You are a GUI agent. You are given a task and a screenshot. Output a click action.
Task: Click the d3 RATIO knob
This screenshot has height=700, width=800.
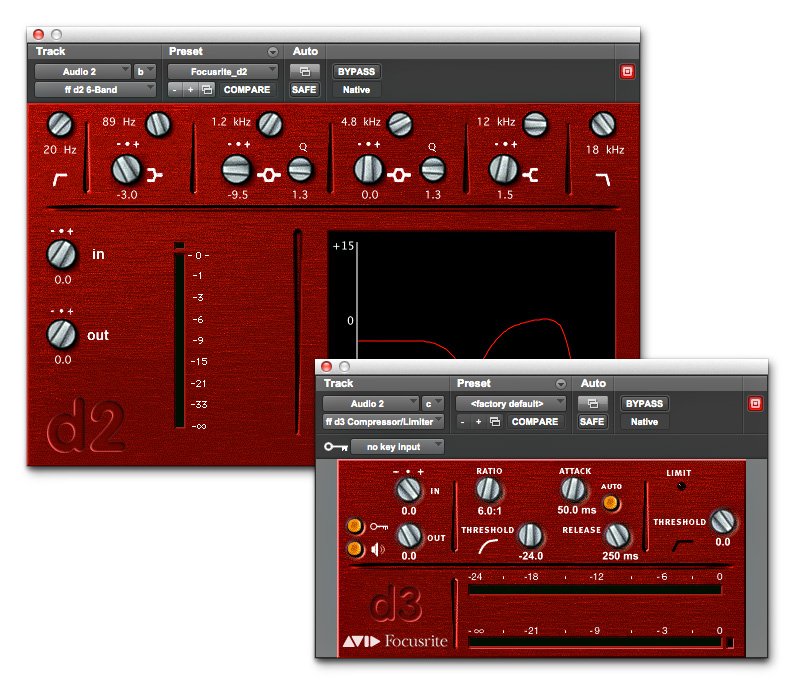click(x=488, y=490)
